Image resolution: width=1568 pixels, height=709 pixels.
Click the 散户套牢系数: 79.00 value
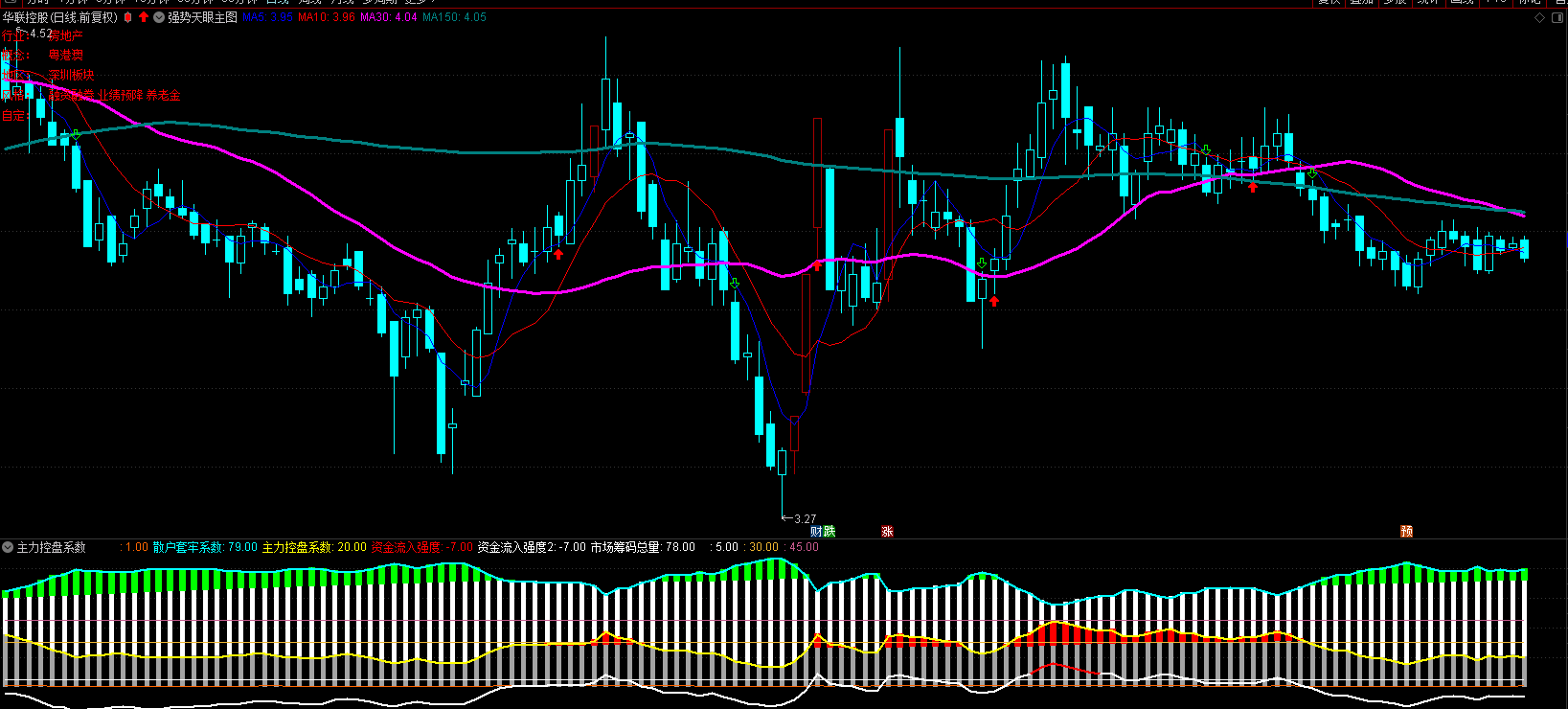[205, 547]
